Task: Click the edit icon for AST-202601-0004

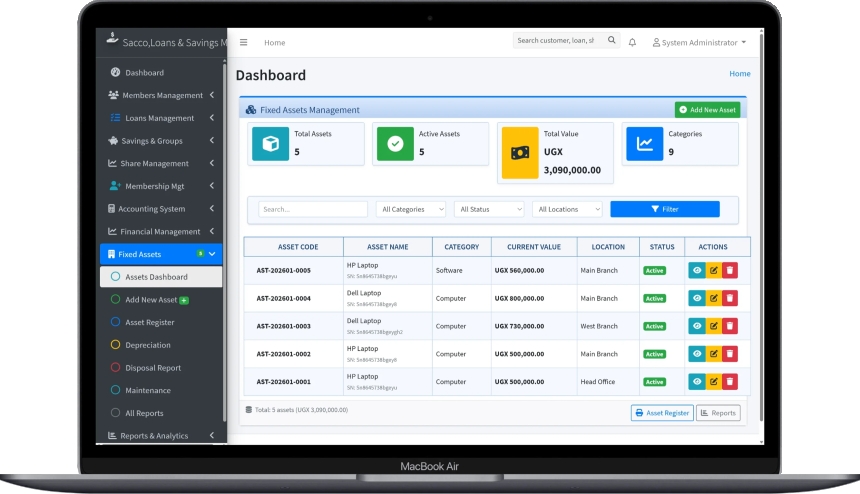Action: [713, 298]
